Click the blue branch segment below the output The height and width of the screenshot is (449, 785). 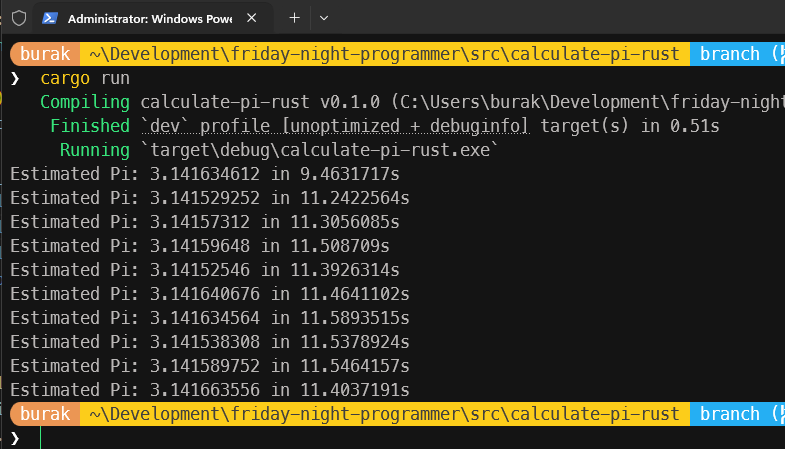(738, 414)
